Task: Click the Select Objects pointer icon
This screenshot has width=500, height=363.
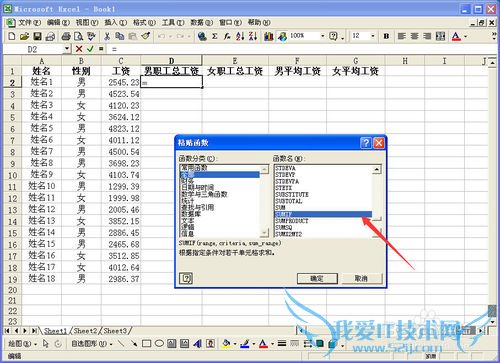Action: (46, 343)
